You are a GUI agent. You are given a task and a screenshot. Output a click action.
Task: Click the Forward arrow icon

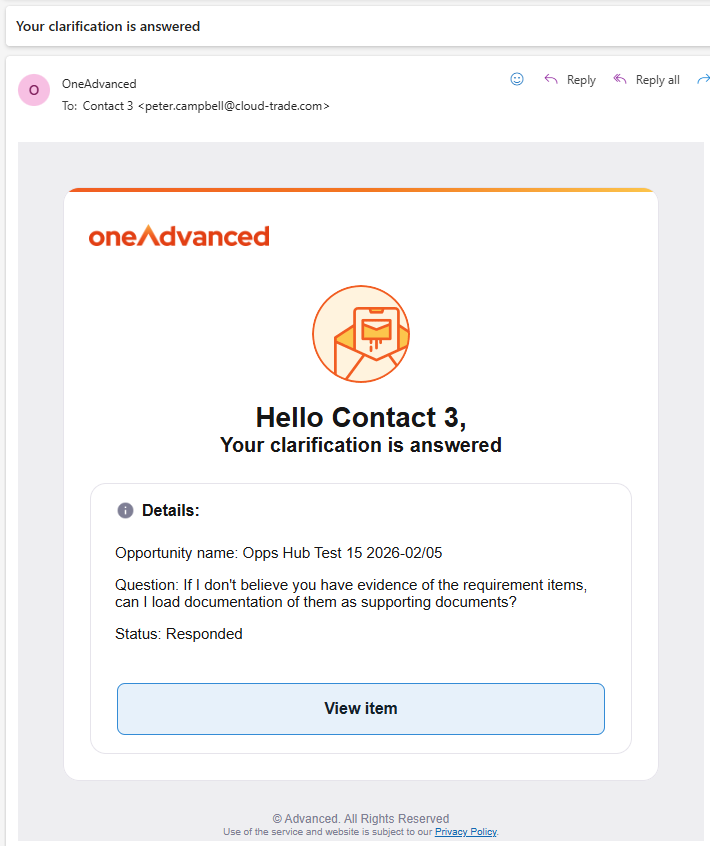click(x=702, y=80)
